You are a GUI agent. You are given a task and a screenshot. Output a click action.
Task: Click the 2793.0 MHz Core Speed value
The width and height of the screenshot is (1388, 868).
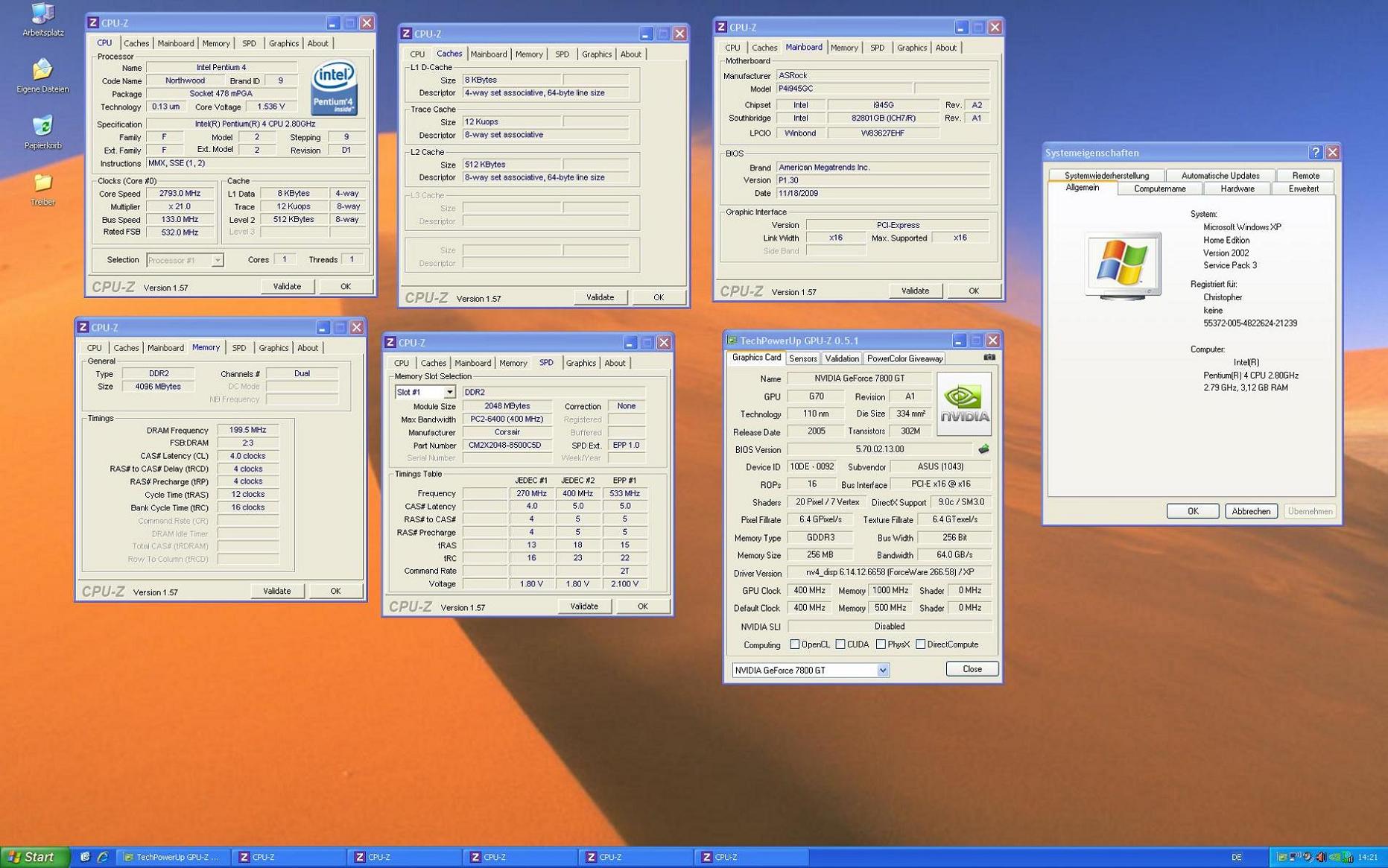point(180,193)
